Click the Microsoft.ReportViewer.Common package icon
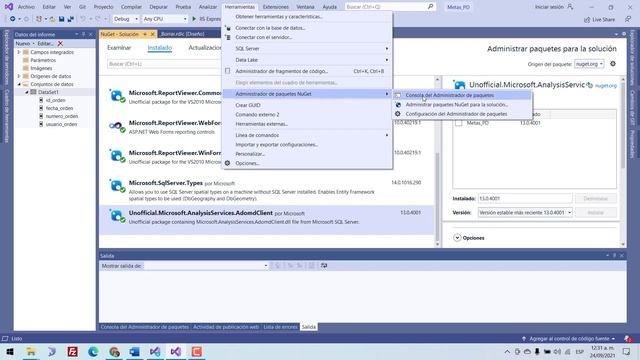 [117, 96]
